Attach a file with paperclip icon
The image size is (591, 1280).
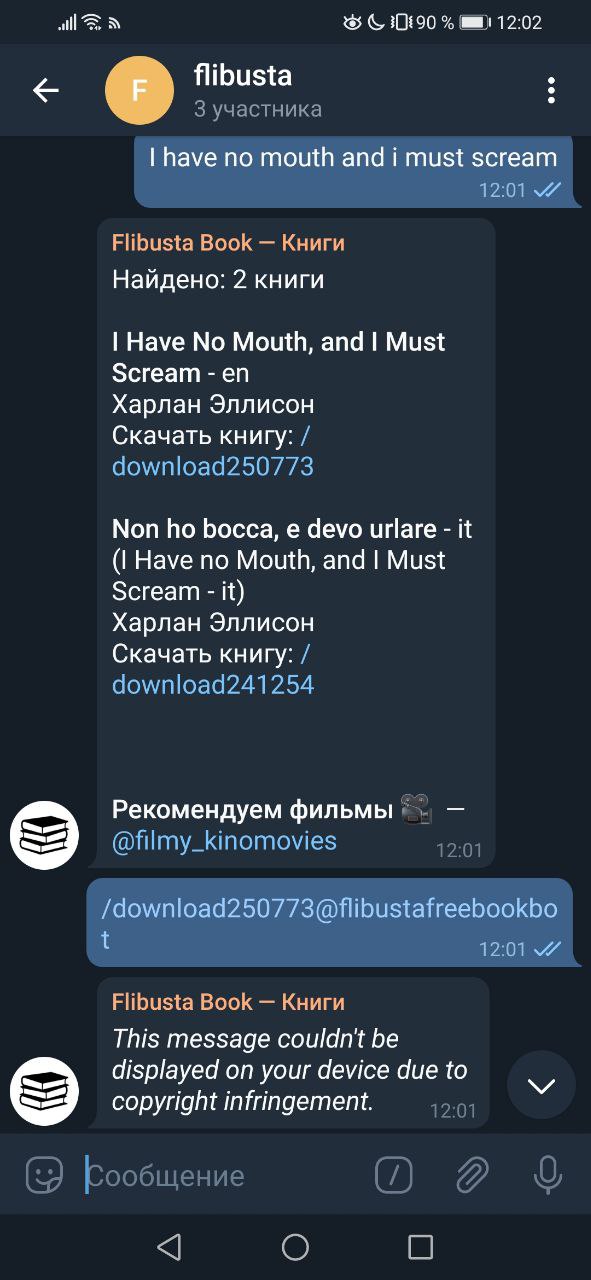coord(471,1175)
